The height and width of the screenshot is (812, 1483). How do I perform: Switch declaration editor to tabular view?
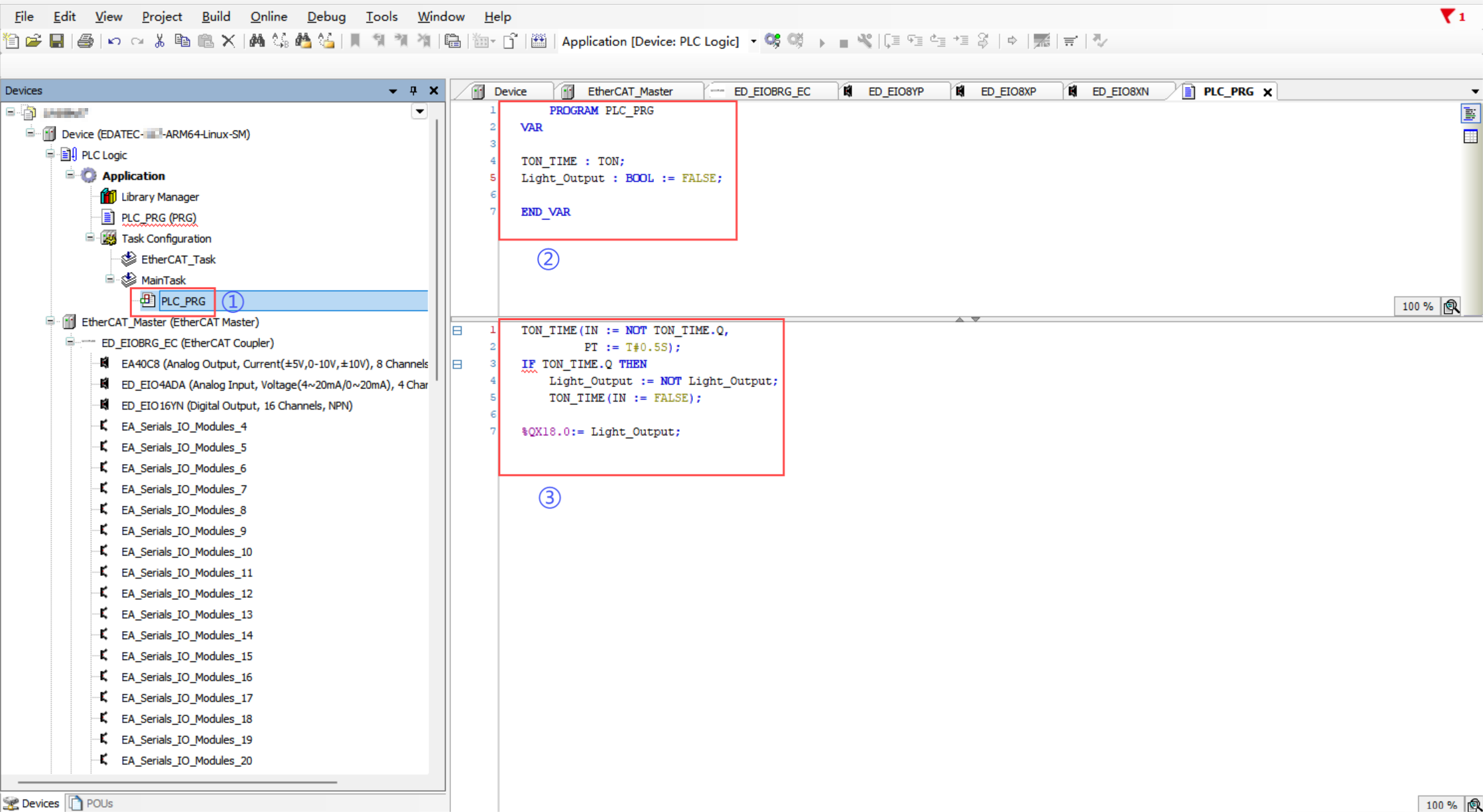(x=1470, y=137)
